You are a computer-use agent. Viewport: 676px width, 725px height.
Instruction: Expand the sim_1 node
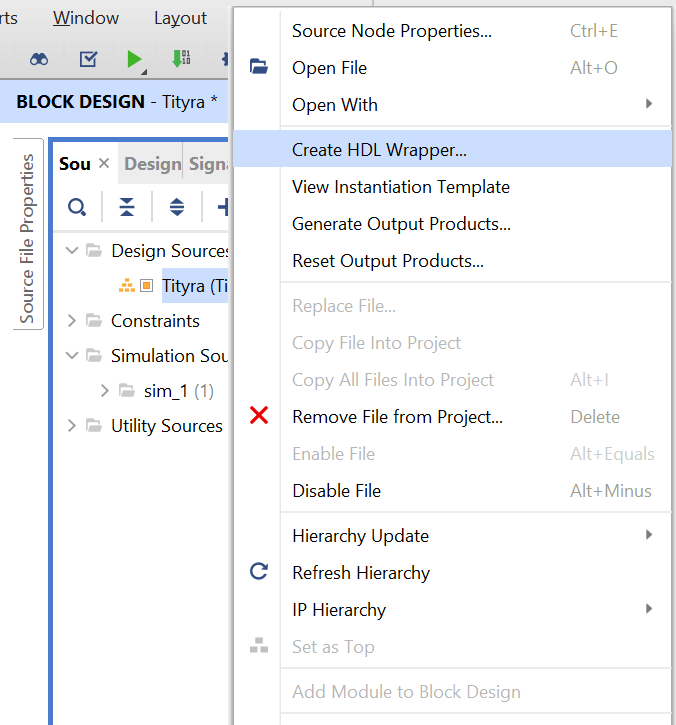tap(105, 390)
